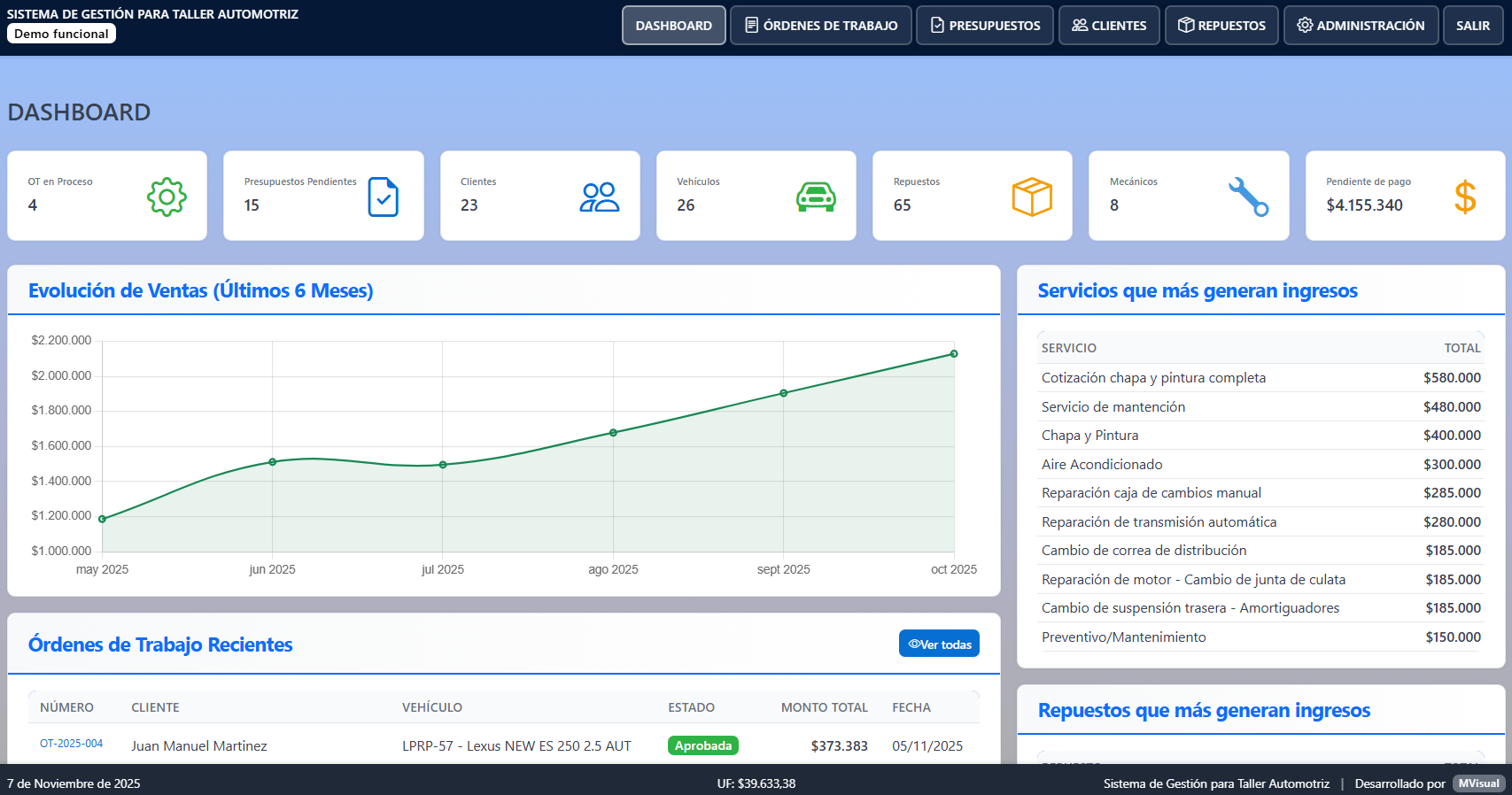This screenshot has height=795, width=1512.
Task: Click client name Juan Manuel Martinez
Action: 199,745
